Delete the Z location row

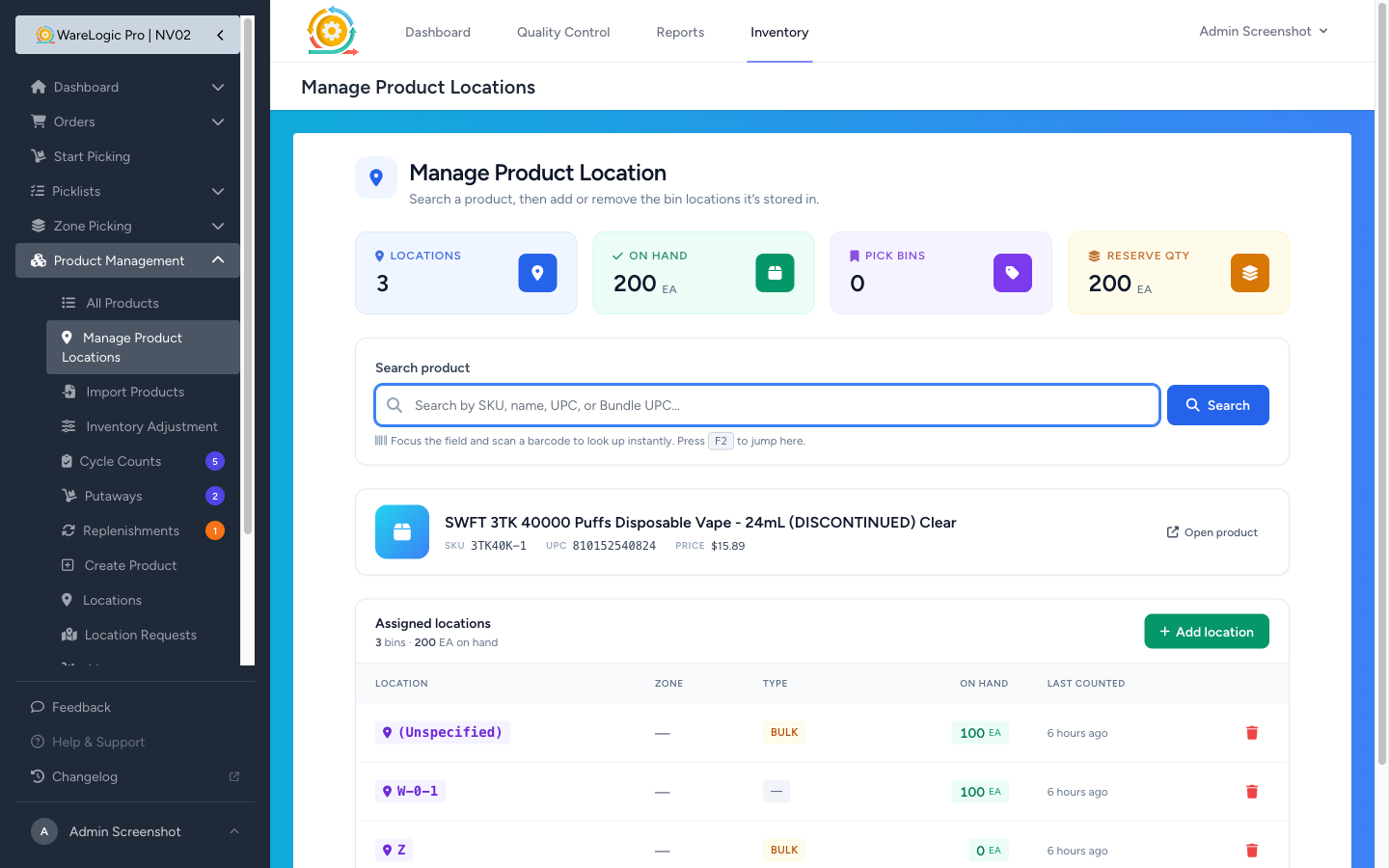[1252, 851]
